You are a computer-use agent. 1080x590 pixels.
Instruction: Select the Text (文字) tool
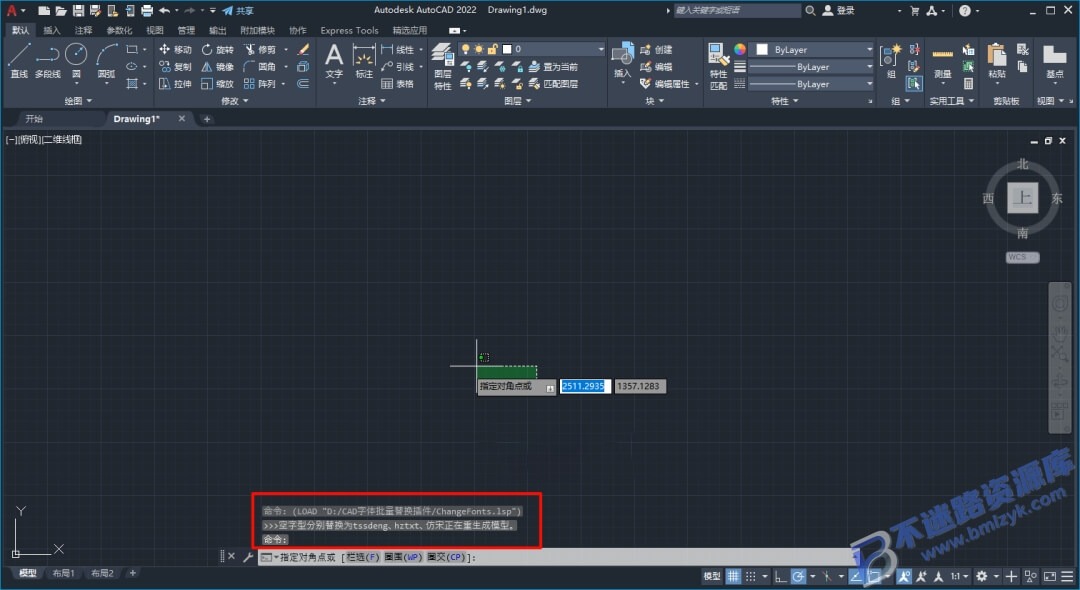tap(334, 61)
